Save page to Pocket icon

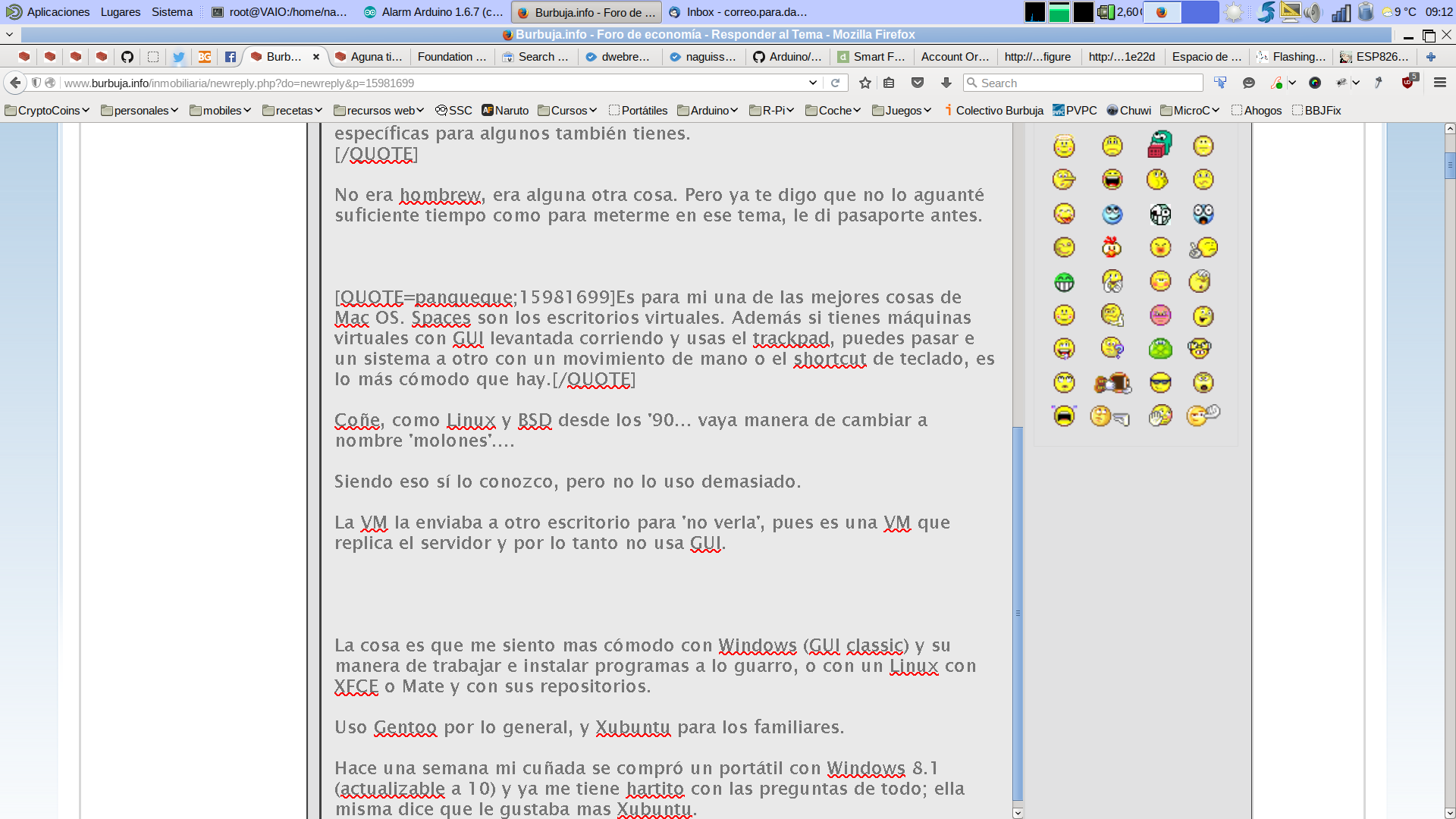[918, 83]
